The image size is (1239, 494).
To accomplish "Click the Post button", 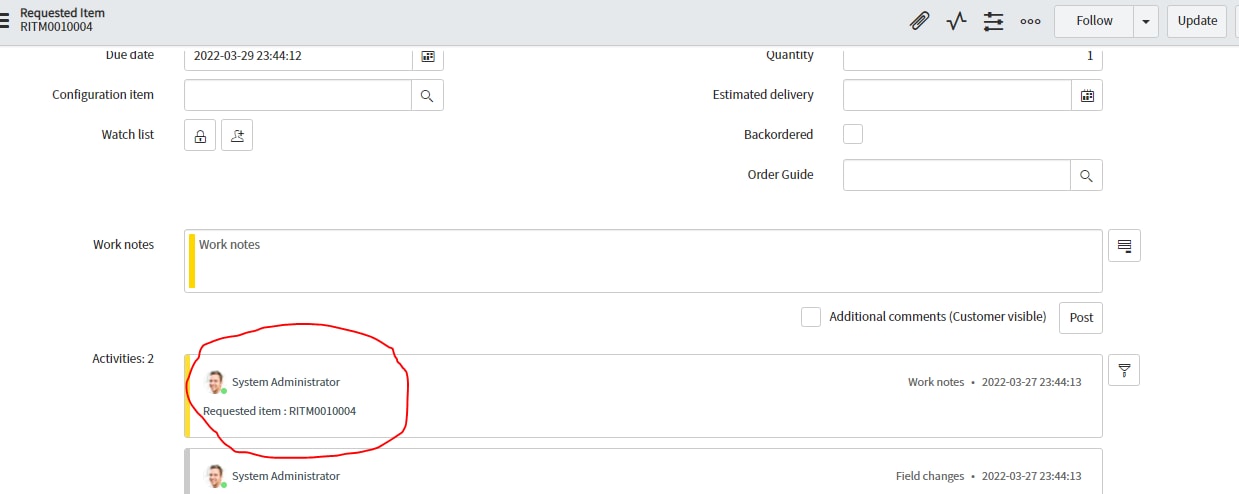I will tap(1081, 317).
